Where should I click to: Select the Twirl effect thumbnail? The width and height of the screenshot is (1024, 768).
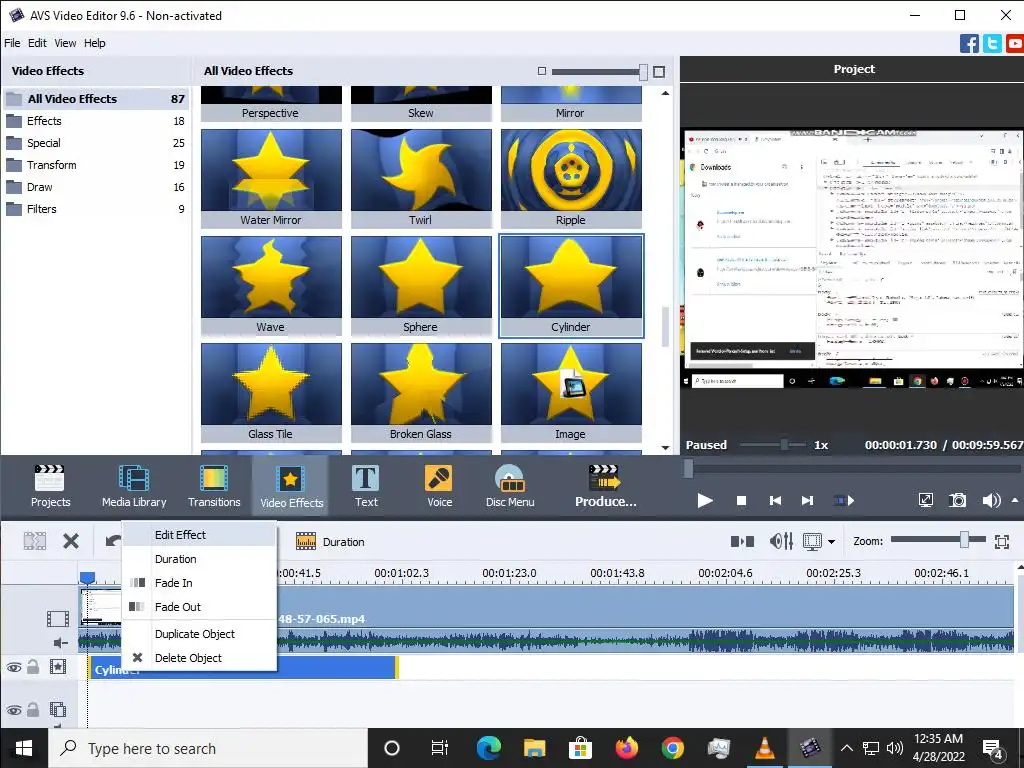coord(421,178)
